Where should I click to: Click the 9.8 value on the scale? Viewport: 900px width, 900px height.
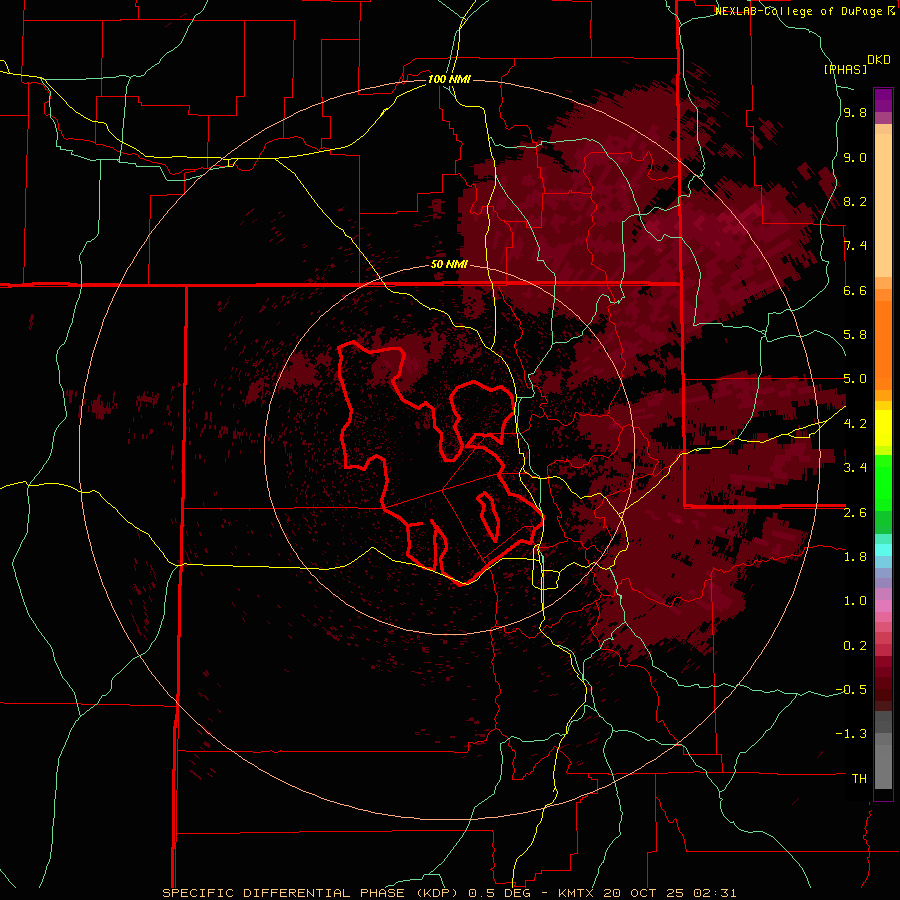(855, 113)
